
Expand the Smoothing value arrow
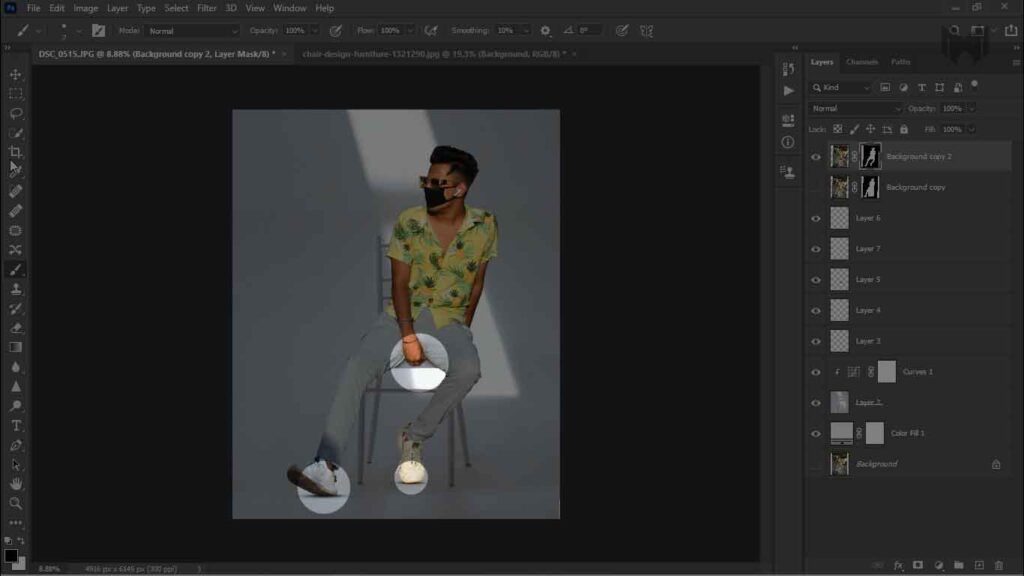pos(525,31)
